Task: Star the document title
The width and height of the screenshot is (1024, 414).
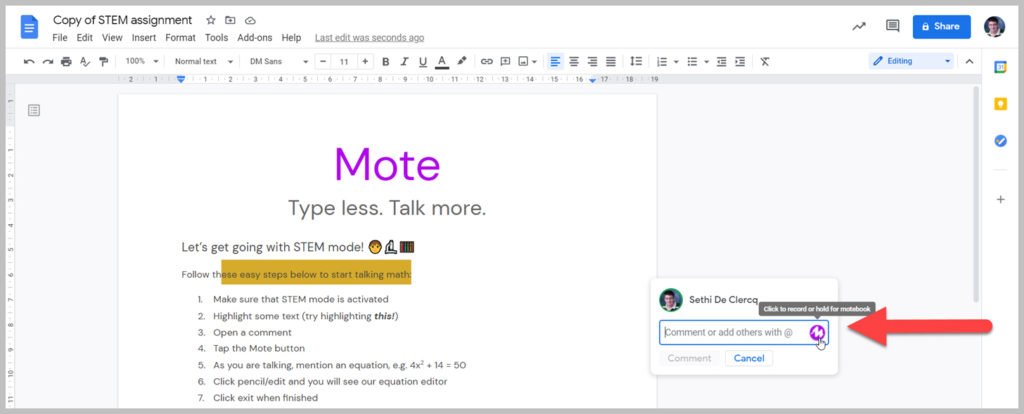Action: tap(210, 20)
